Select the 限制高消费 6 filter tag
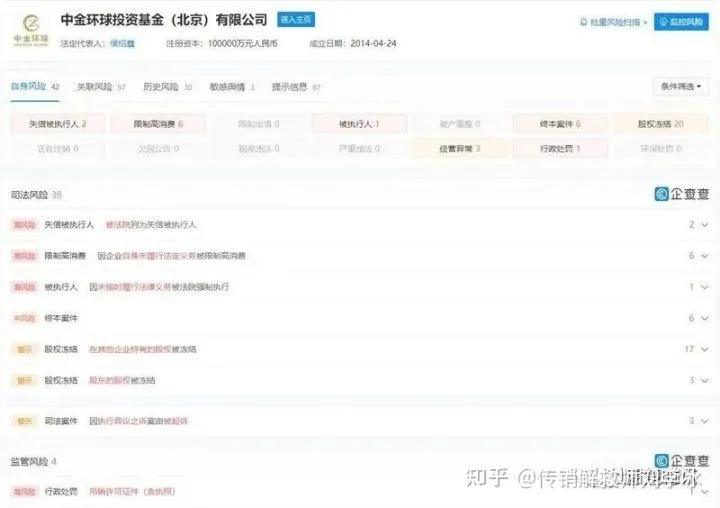 coord(159,124)
